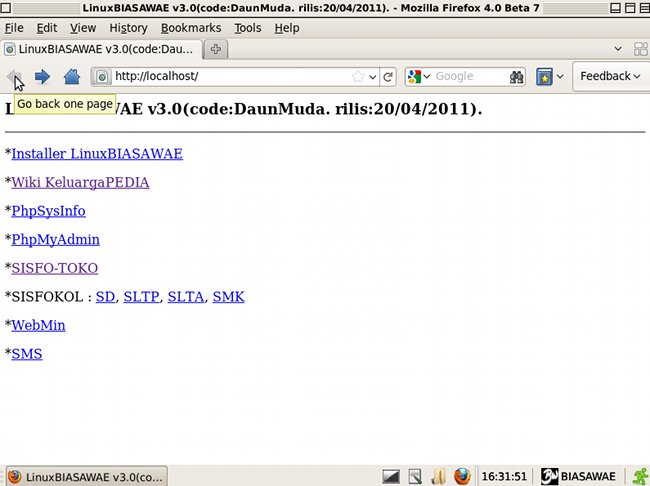Open the History menu
Screen dimensions: 650x486
[129, 28]
